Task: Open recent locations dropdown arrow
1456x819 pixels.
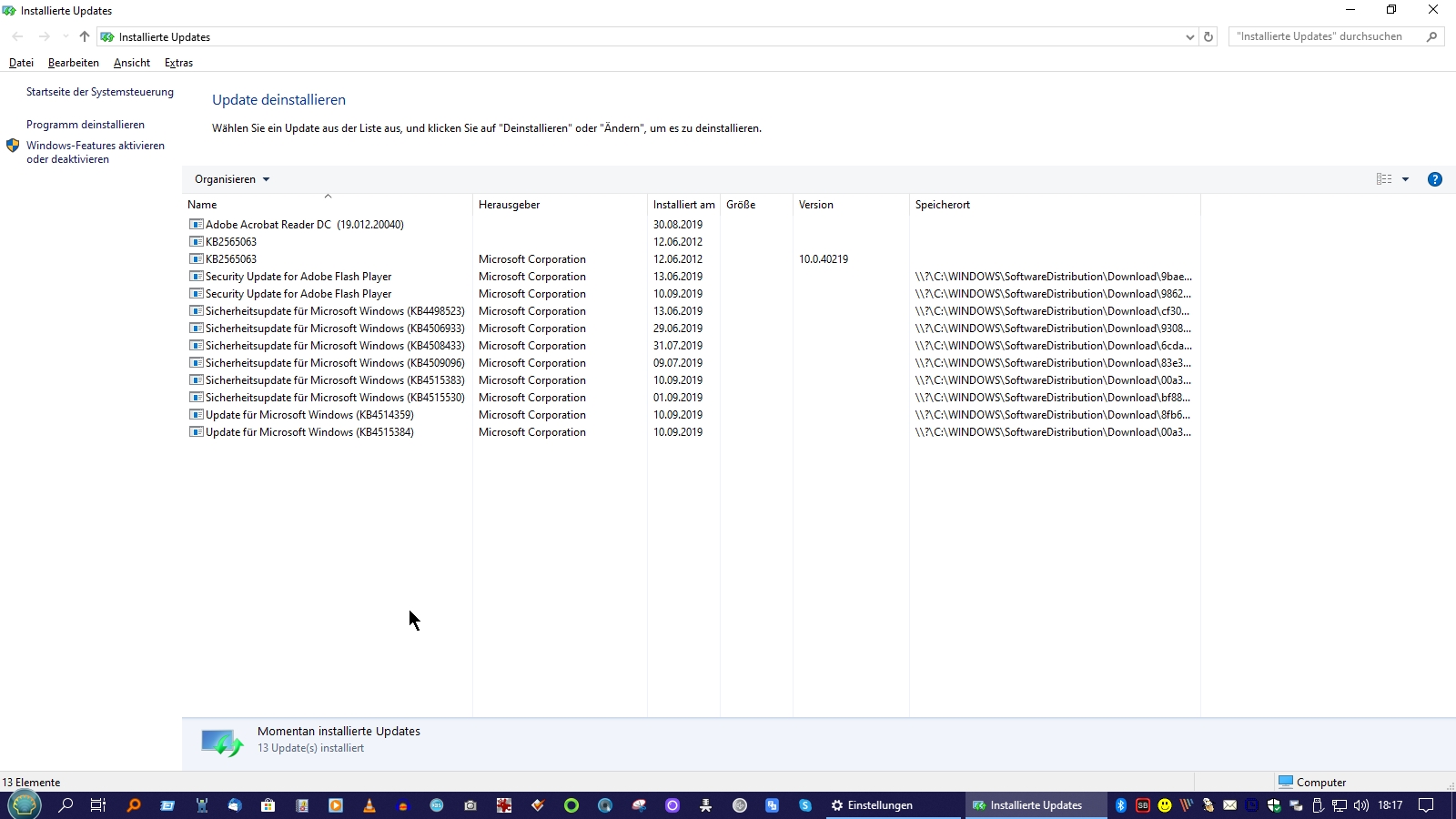Action: (66, 36)
